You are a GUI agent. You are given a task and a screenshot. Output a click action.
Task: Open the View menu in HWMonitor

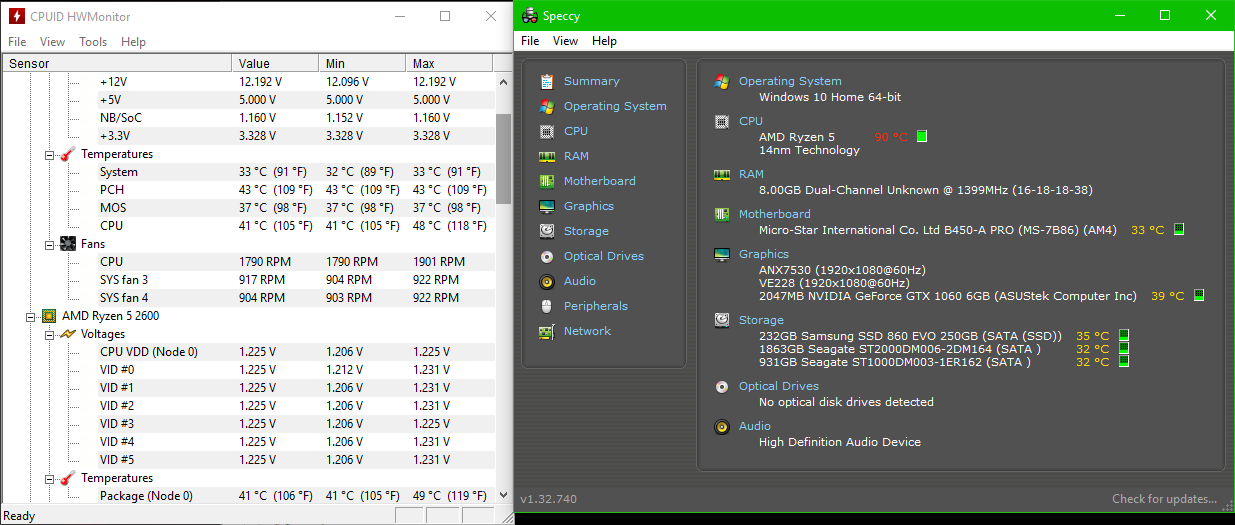52,42
